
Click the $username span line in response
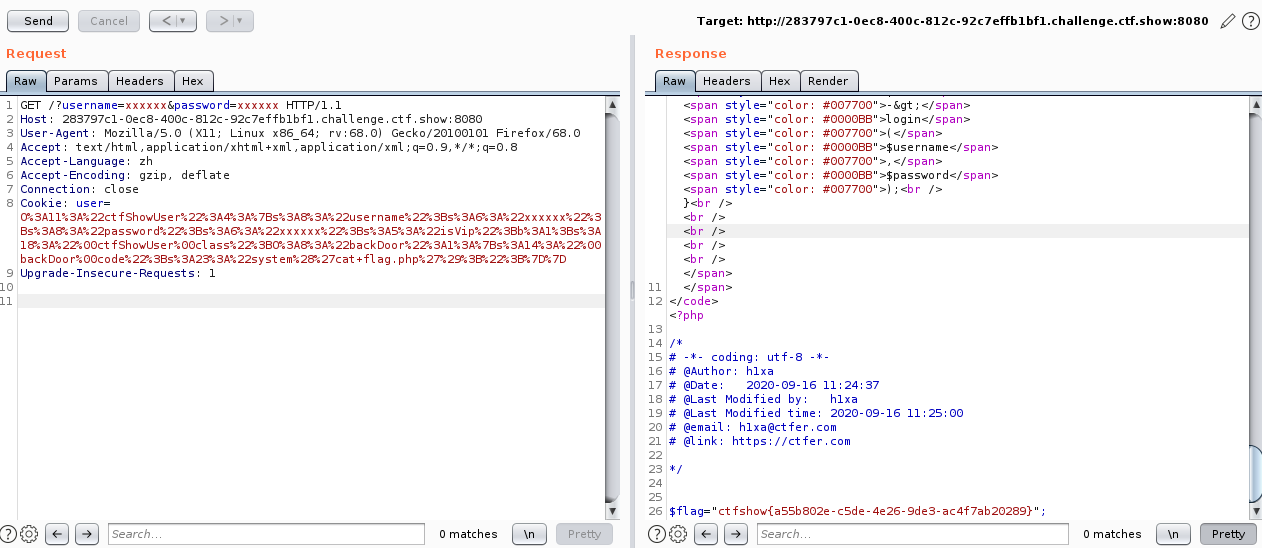(842, 147)
